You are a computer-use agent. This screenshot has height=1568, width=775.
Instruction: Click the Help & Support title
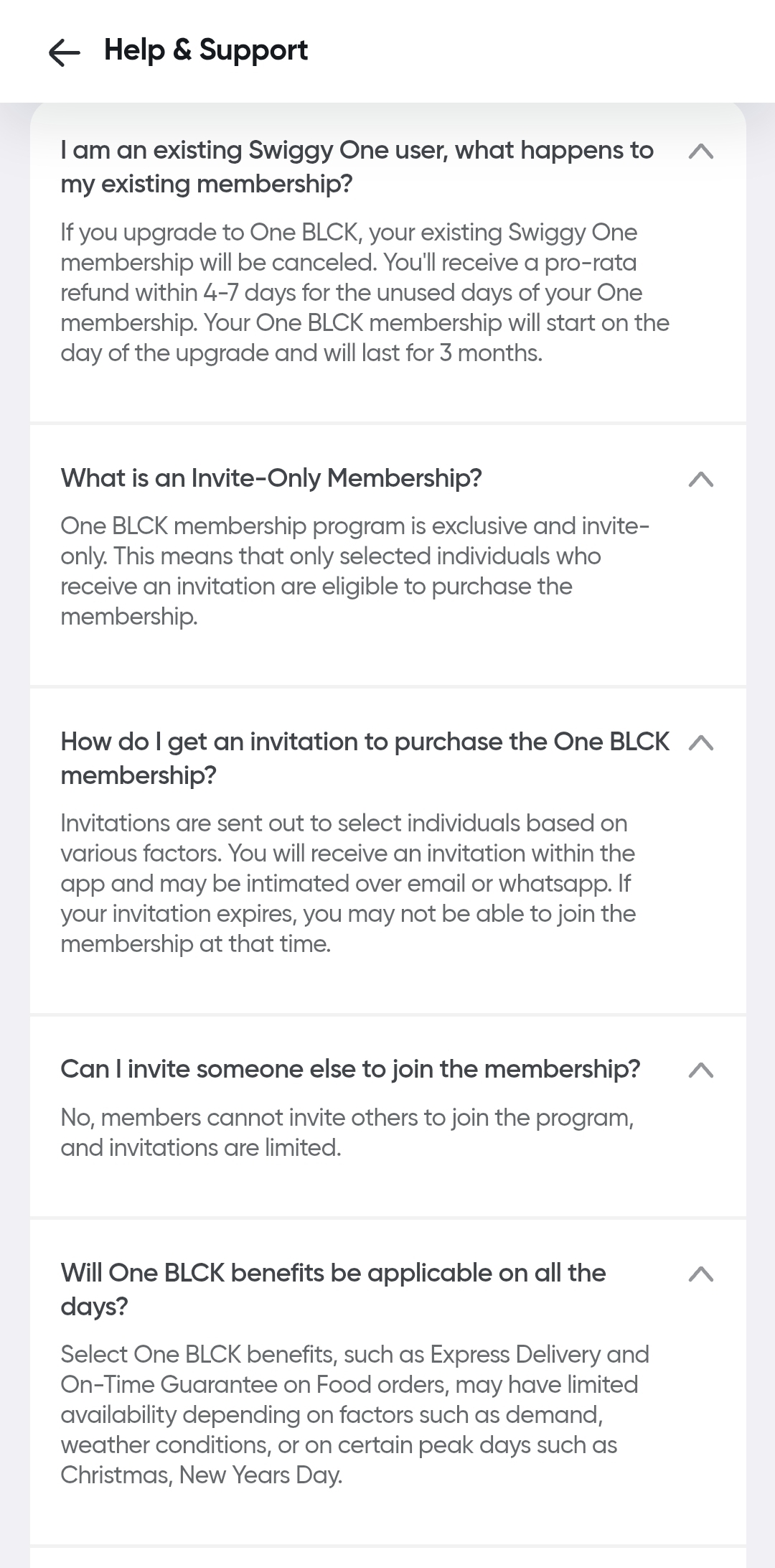[x=206, y=50]
